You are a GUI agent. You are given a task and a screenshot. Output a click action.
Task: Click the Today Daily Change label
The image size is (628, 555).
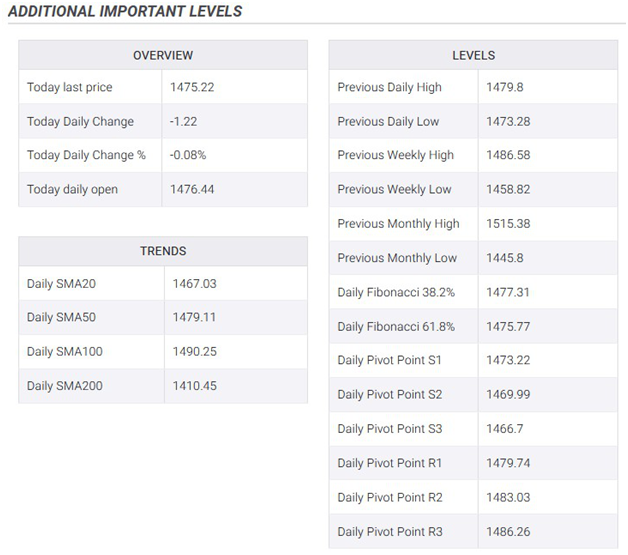(x=81, y=122)
